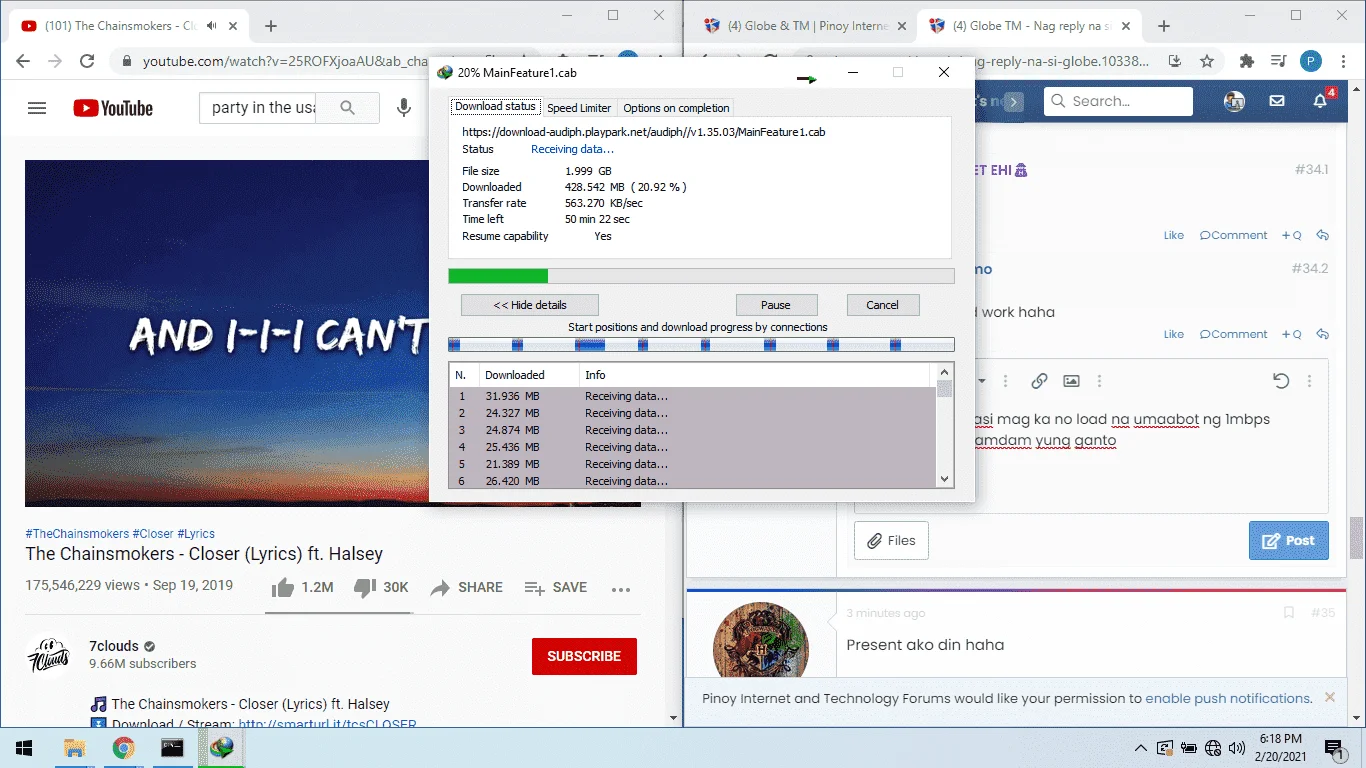Open Windows Start menu
Viewport: 1366px width, 768px height.
(23, 748)
